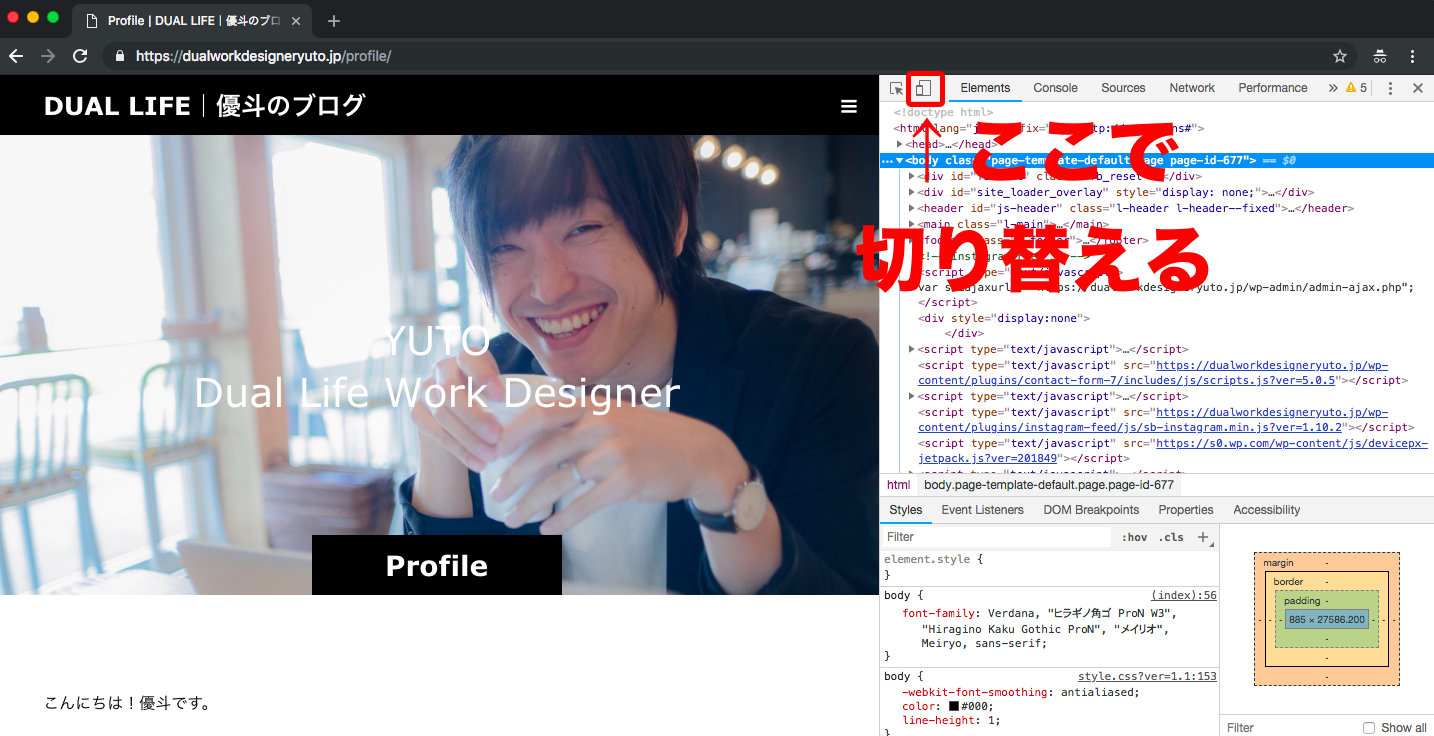Toggle the device toolbar icon
1434x736 pixels.
point(924,88)
